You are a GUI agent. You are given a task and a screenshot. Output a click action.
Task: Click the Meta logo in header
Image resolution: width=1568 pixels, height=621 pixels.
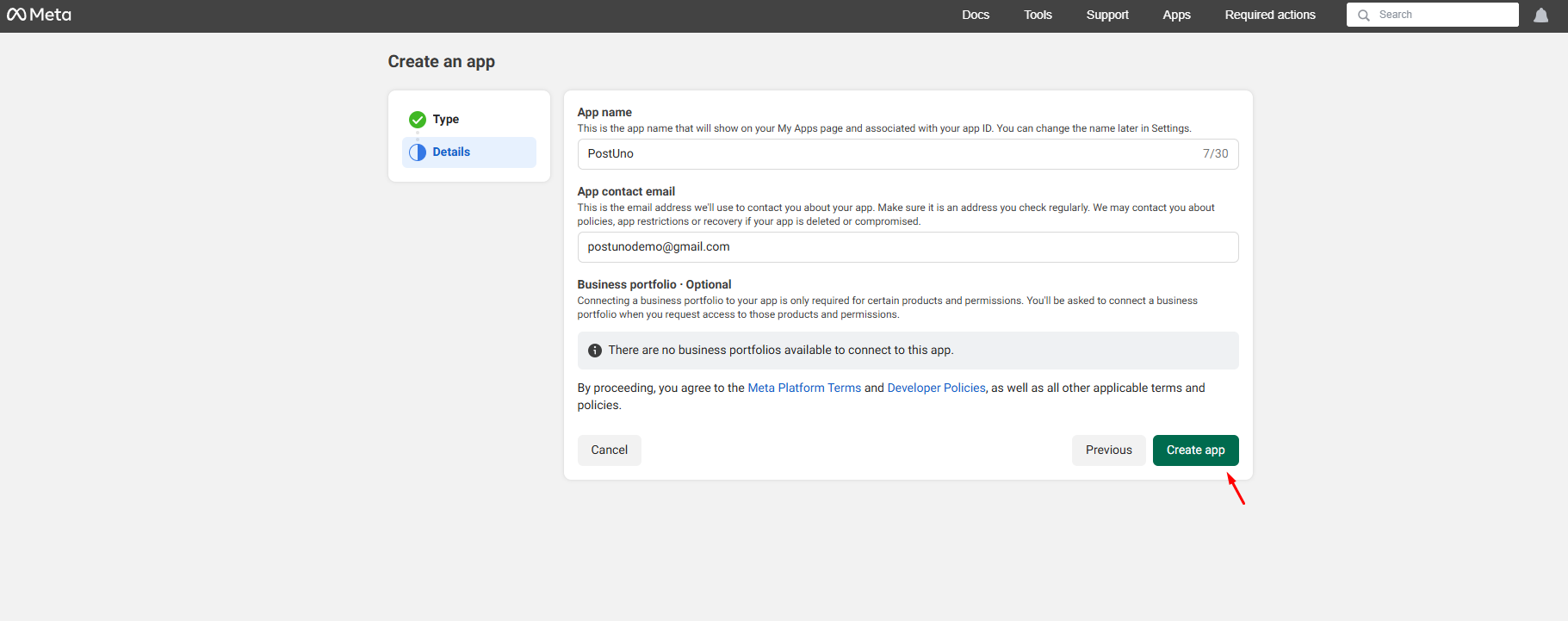(39, 15)
